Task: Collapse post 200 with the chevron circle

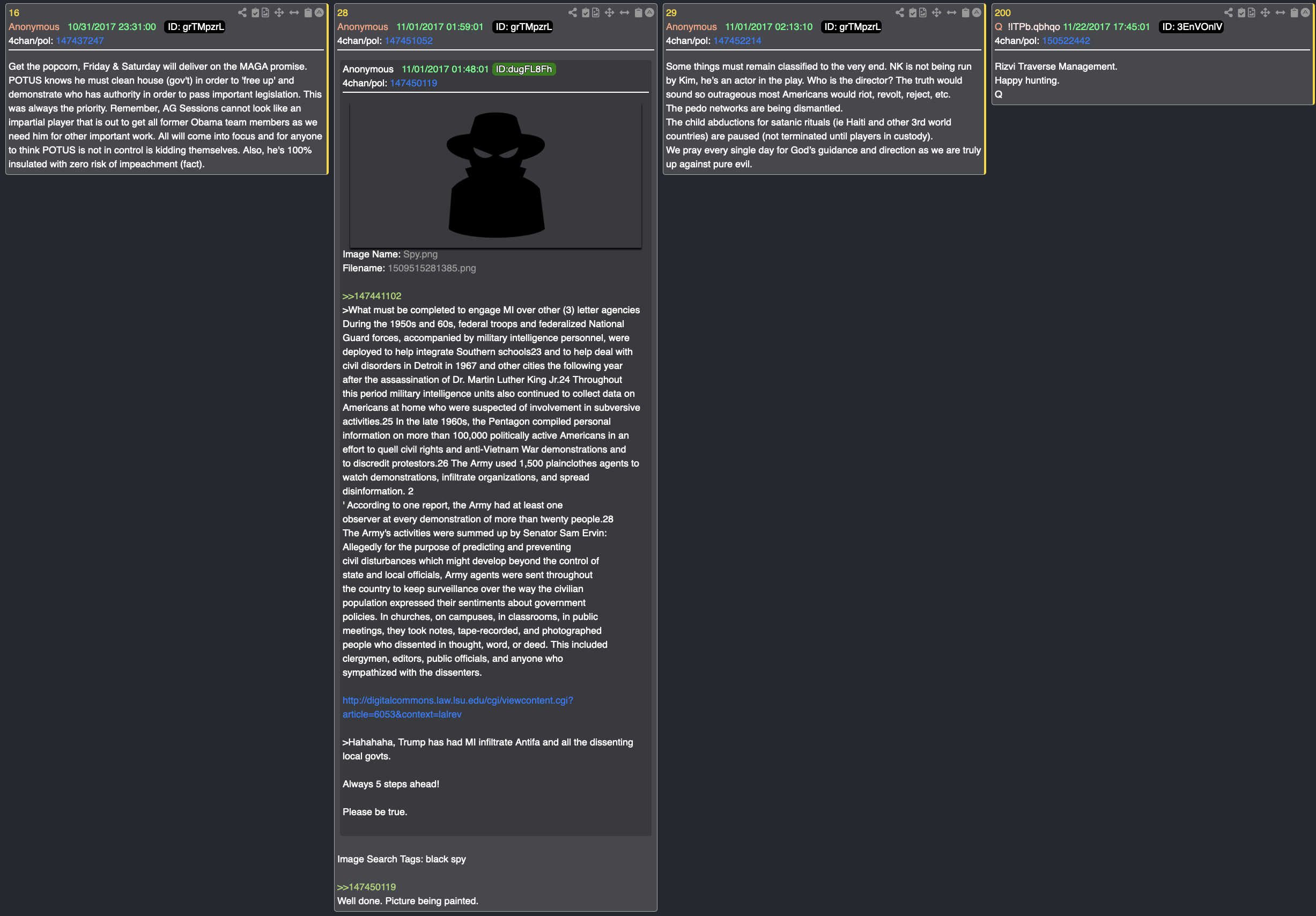Action: (1305, 13)
